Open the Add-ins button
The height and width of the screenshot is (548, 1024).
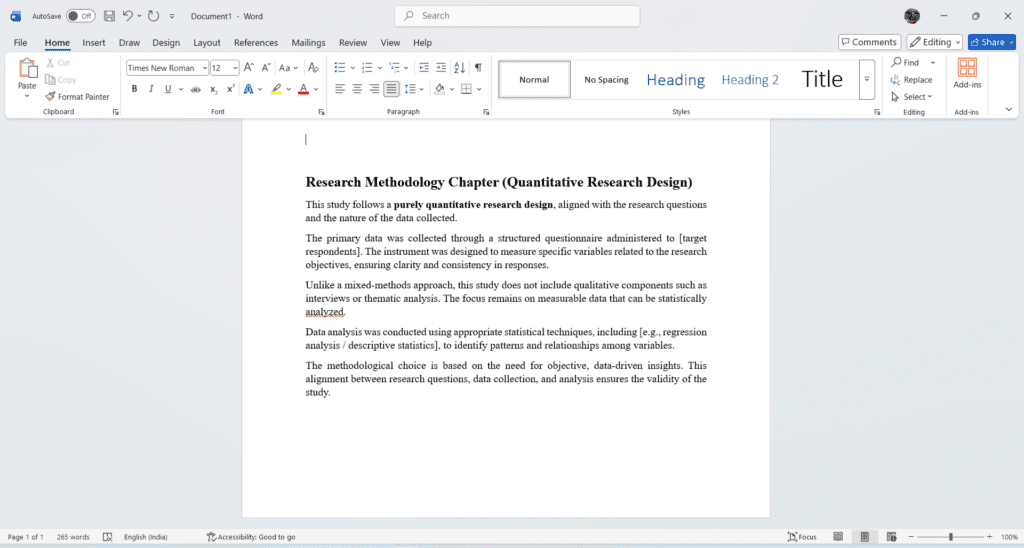(967, 74)
